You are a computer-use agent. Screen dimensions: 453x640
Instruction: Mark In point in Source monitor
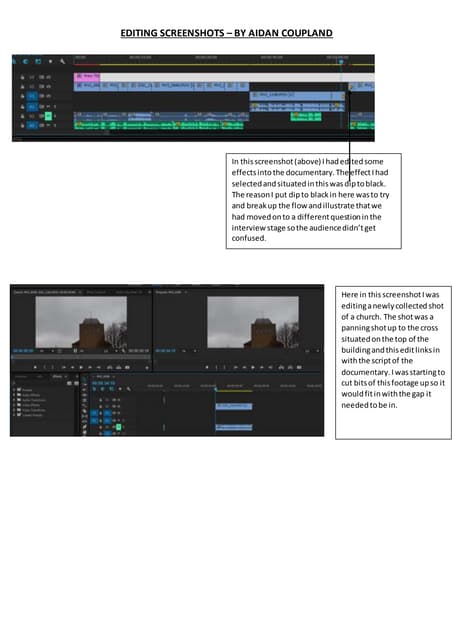44,367
